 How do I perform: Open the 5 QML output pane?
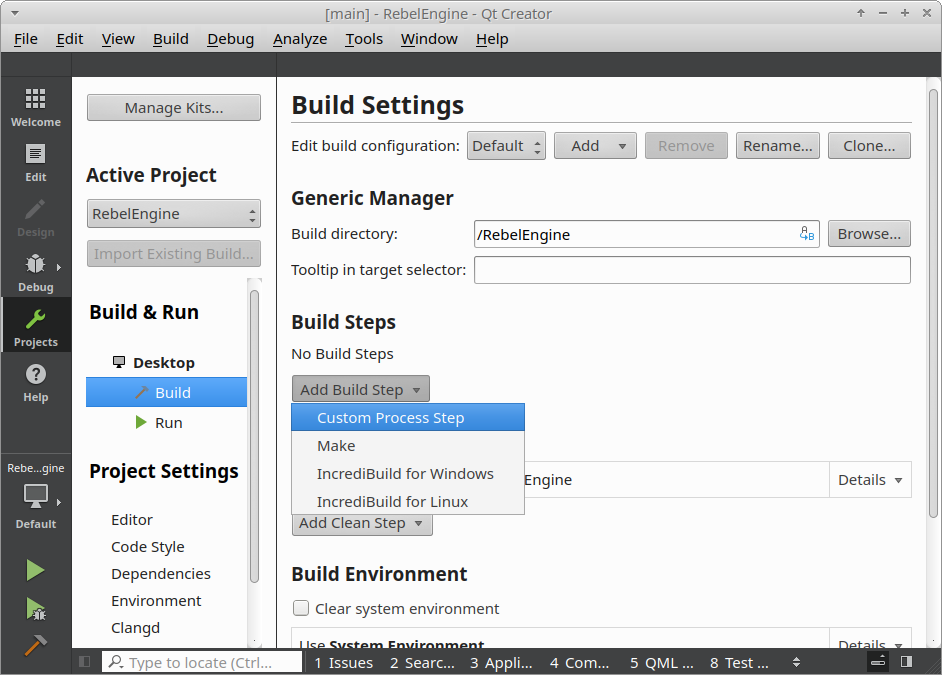pos(661,662)
